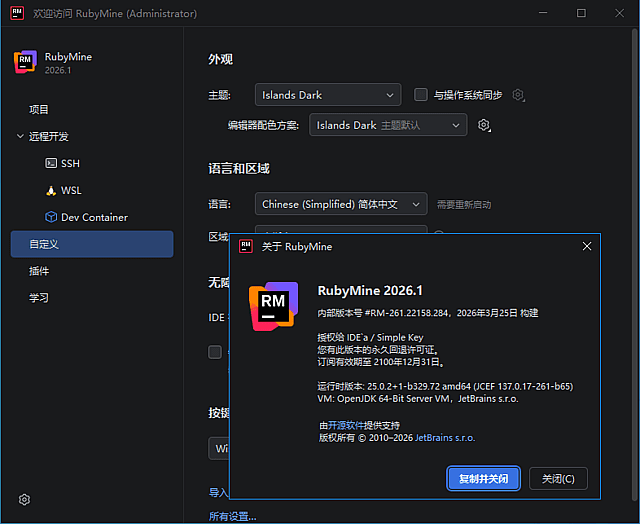Select 插件 in the left sidebar
The width and height of the screenshot is (640, 524).
[39, 271]
